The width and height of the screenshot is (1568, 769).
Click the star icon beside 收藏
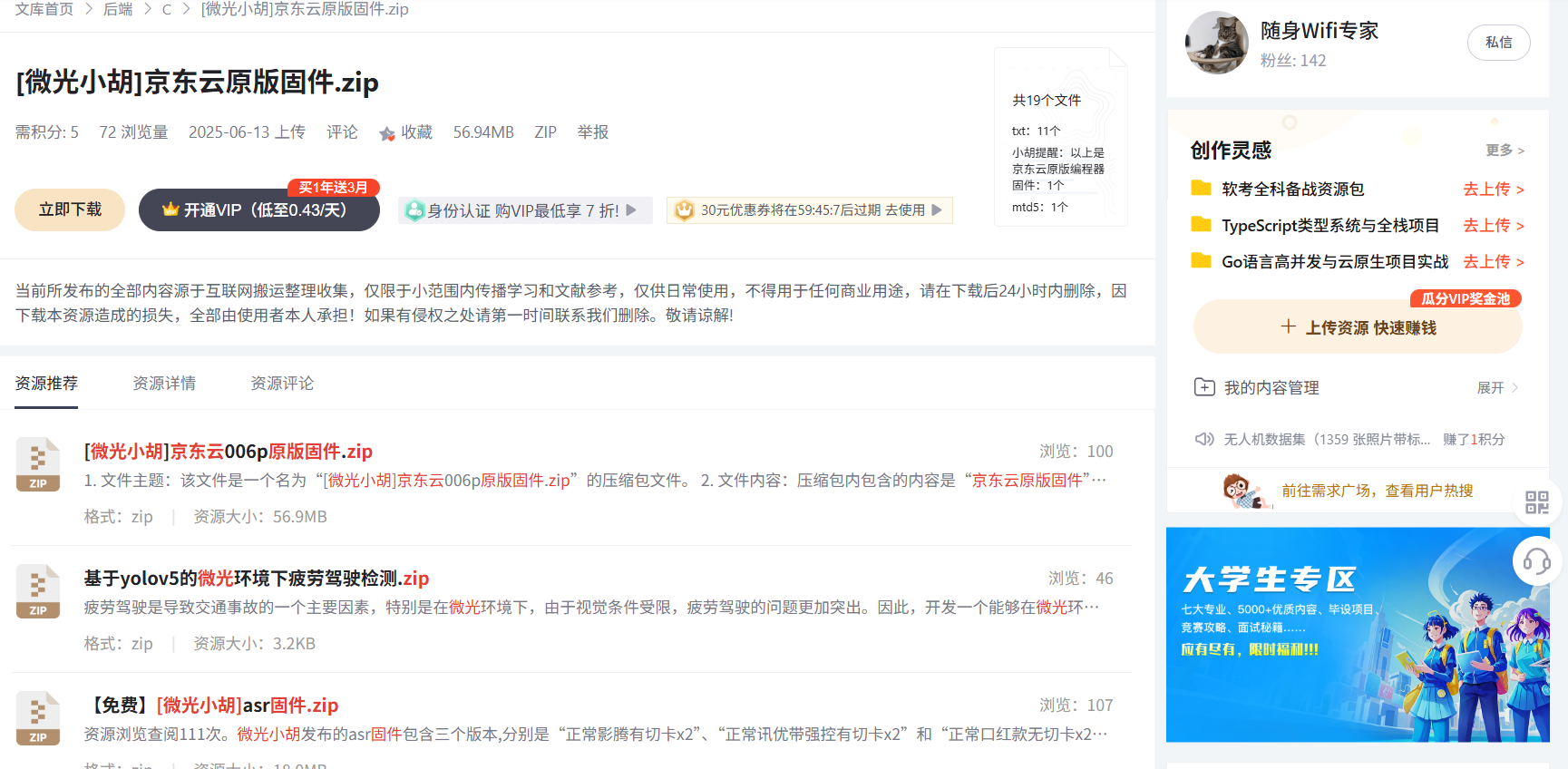click(x=387, y=133)
